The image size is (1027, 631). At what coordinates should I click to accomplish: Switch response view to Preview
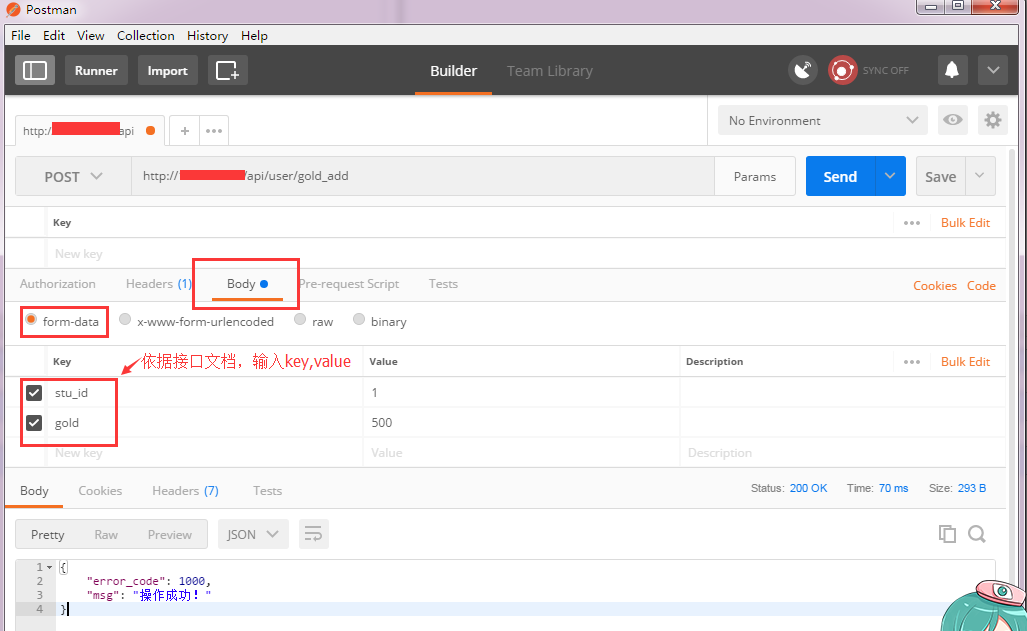[170, 535]
